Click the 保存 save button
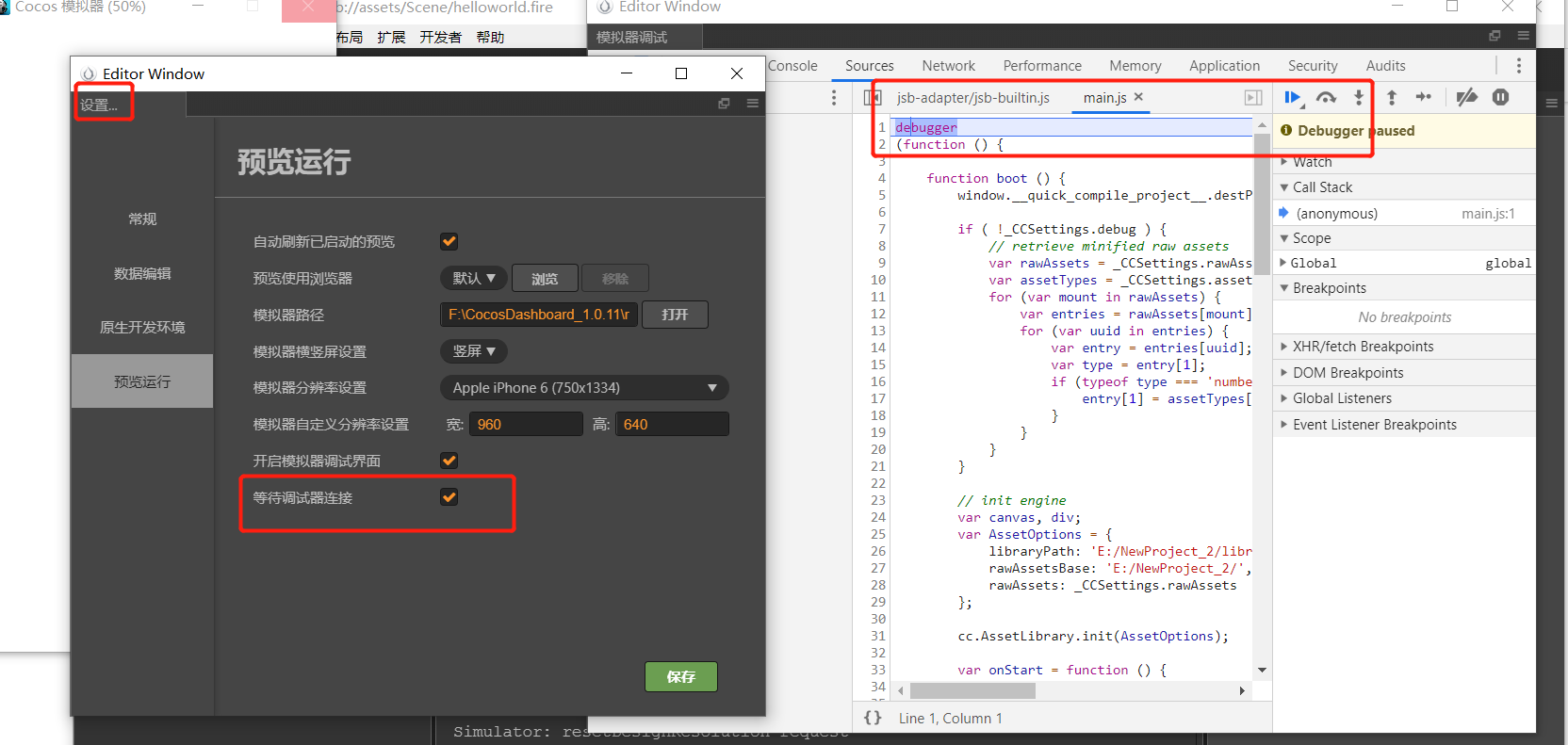1568x745 pixels. click(681, 676)
